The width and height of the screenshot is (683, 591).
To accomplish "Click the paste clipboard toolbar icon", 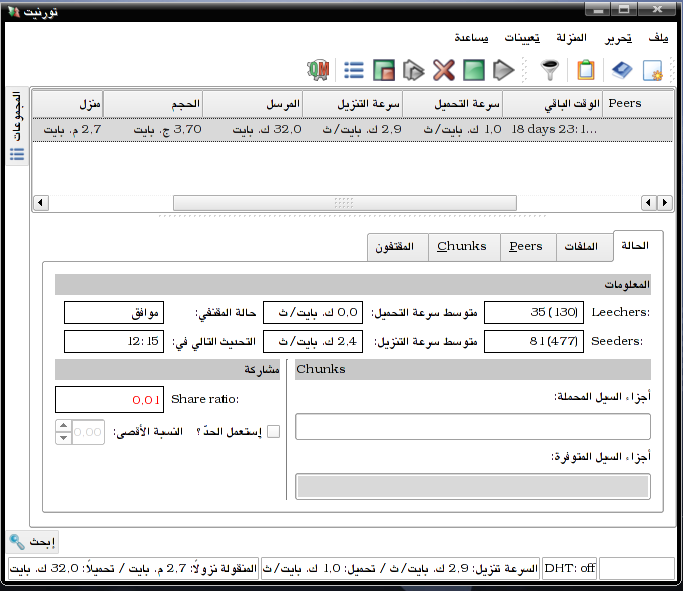I will pos(586,70).
